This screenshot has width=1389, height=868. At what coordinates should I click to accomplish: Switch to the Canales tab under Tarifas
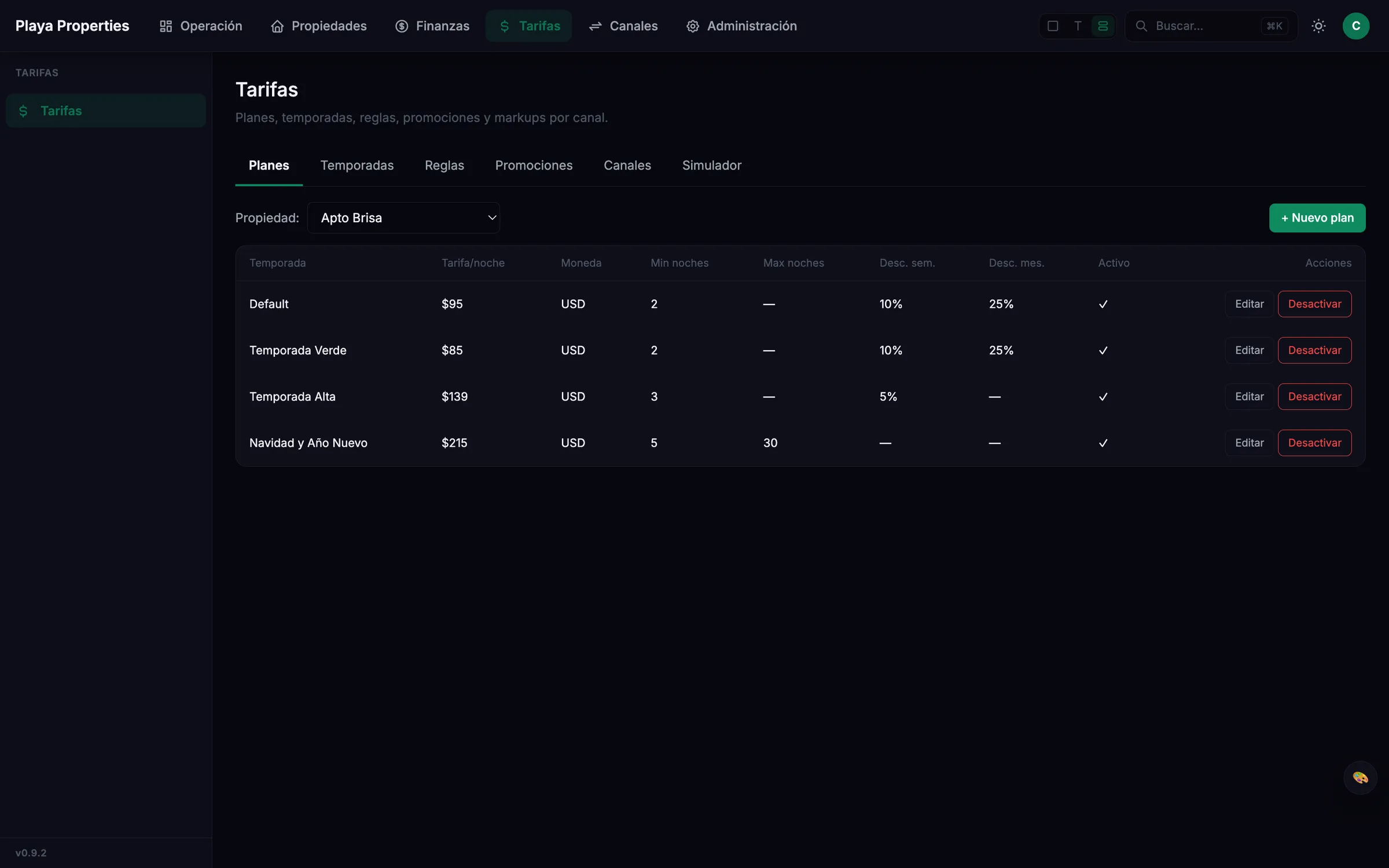pyautogui.click(x=627, y=165)
